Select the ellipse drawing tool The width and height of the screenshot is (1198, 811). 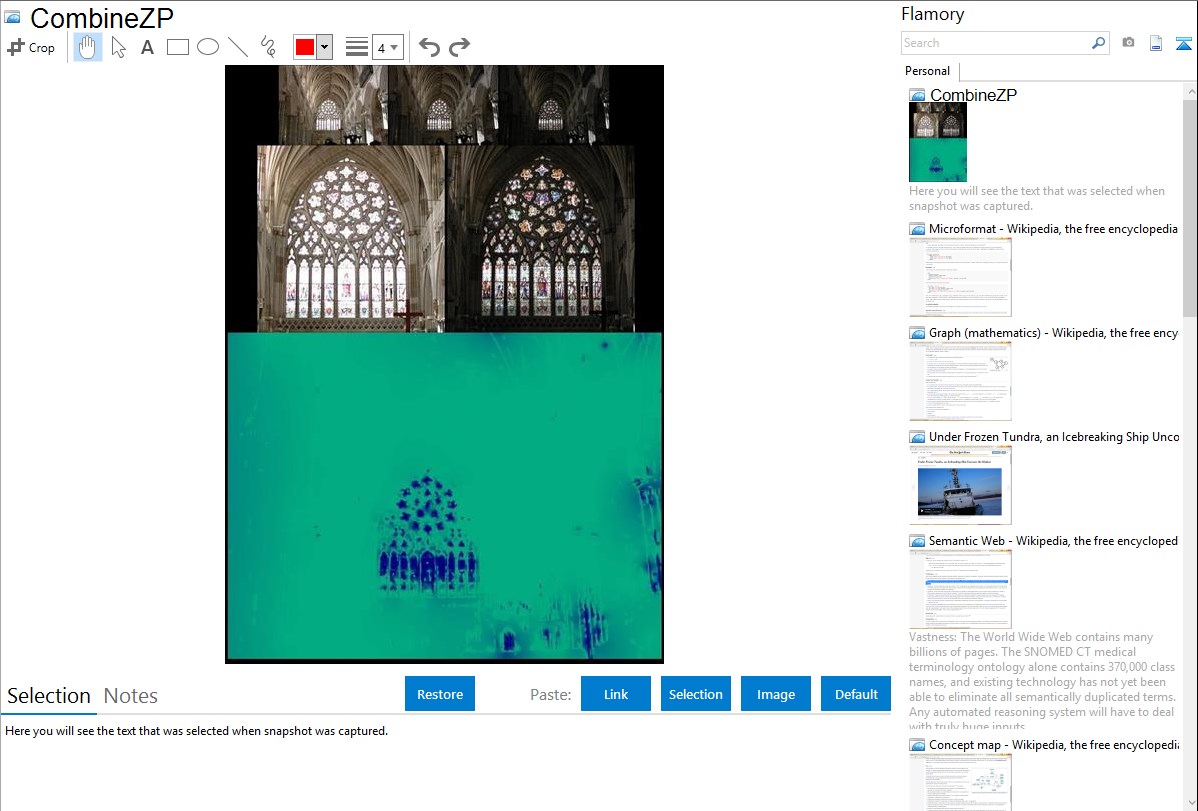coord(208,47)
